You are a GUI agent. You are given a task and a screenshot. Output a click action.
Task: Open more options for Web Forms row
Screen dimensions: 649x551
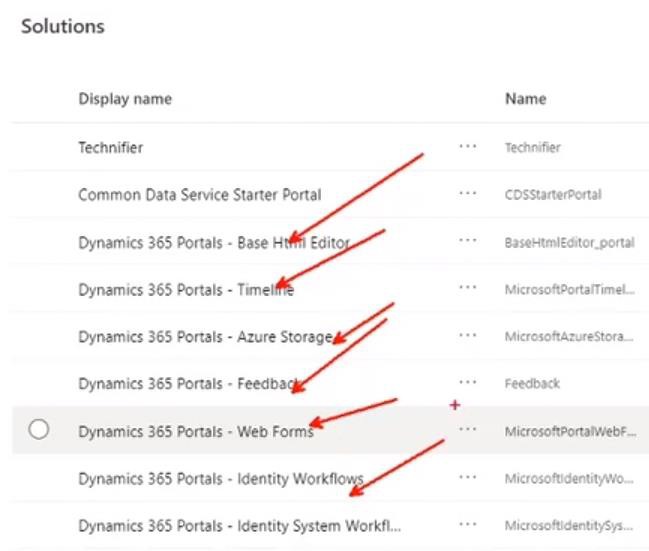468,430
